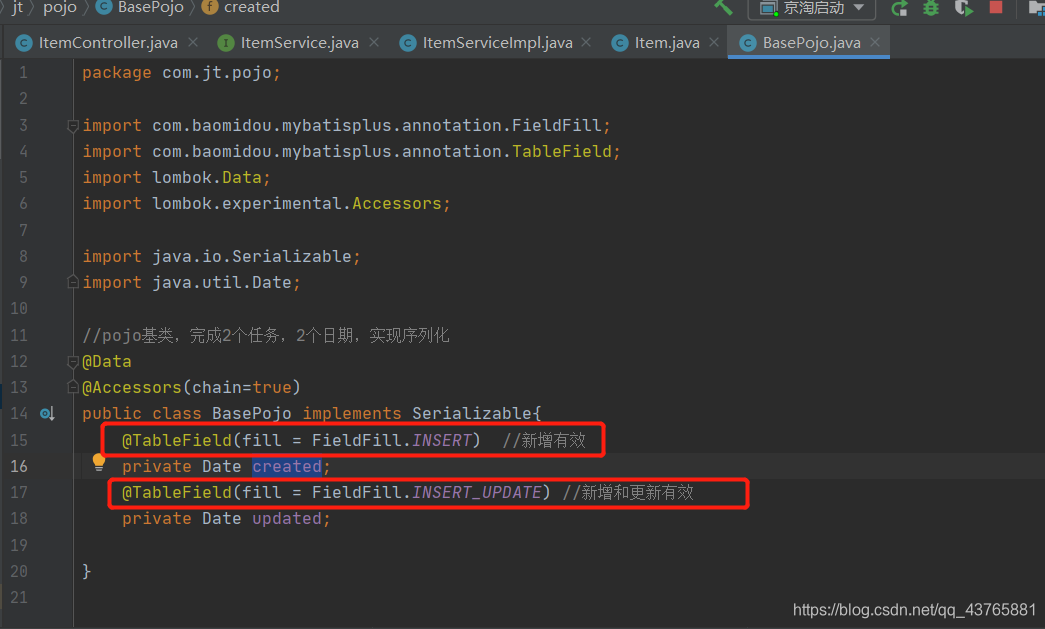Click 'java.io.Serializable' import on line 8
This screenshot has height=629, width=1045.
tap(252, 257)
